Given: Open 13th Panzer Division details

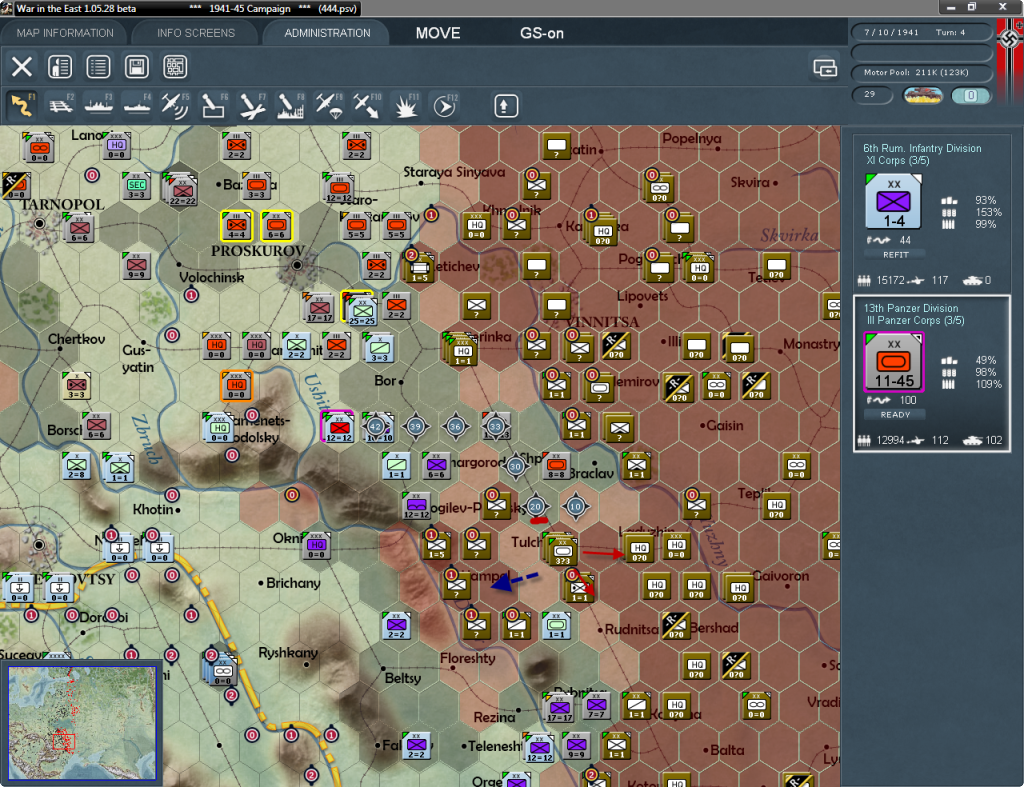Looking at the screenshot, I should (x=910, y=308).
